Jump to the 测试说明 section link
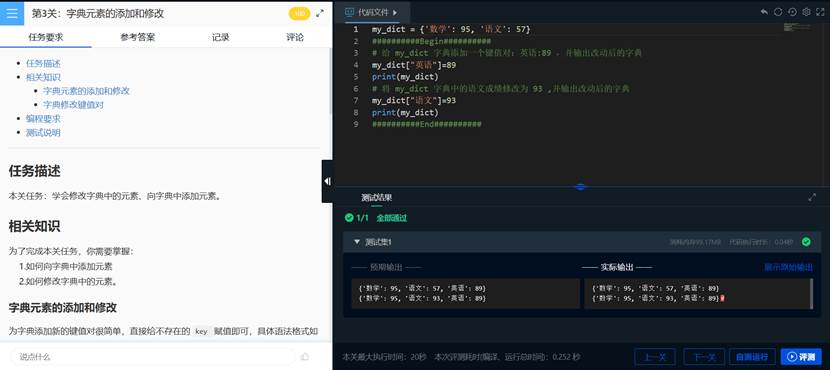This screenshot has width=830, height=370. 43,132
